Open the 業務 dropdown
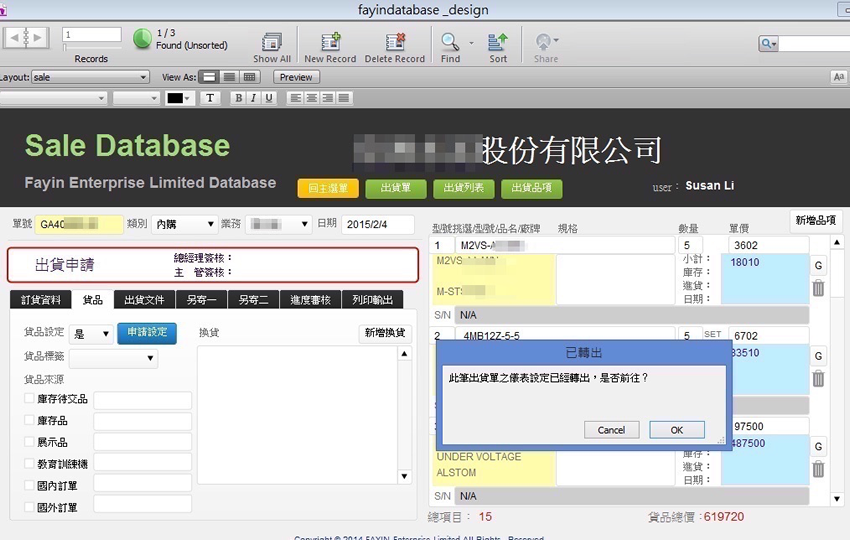Image resolution: width=850 pixels, height=540 pixels. click(279, 224)
